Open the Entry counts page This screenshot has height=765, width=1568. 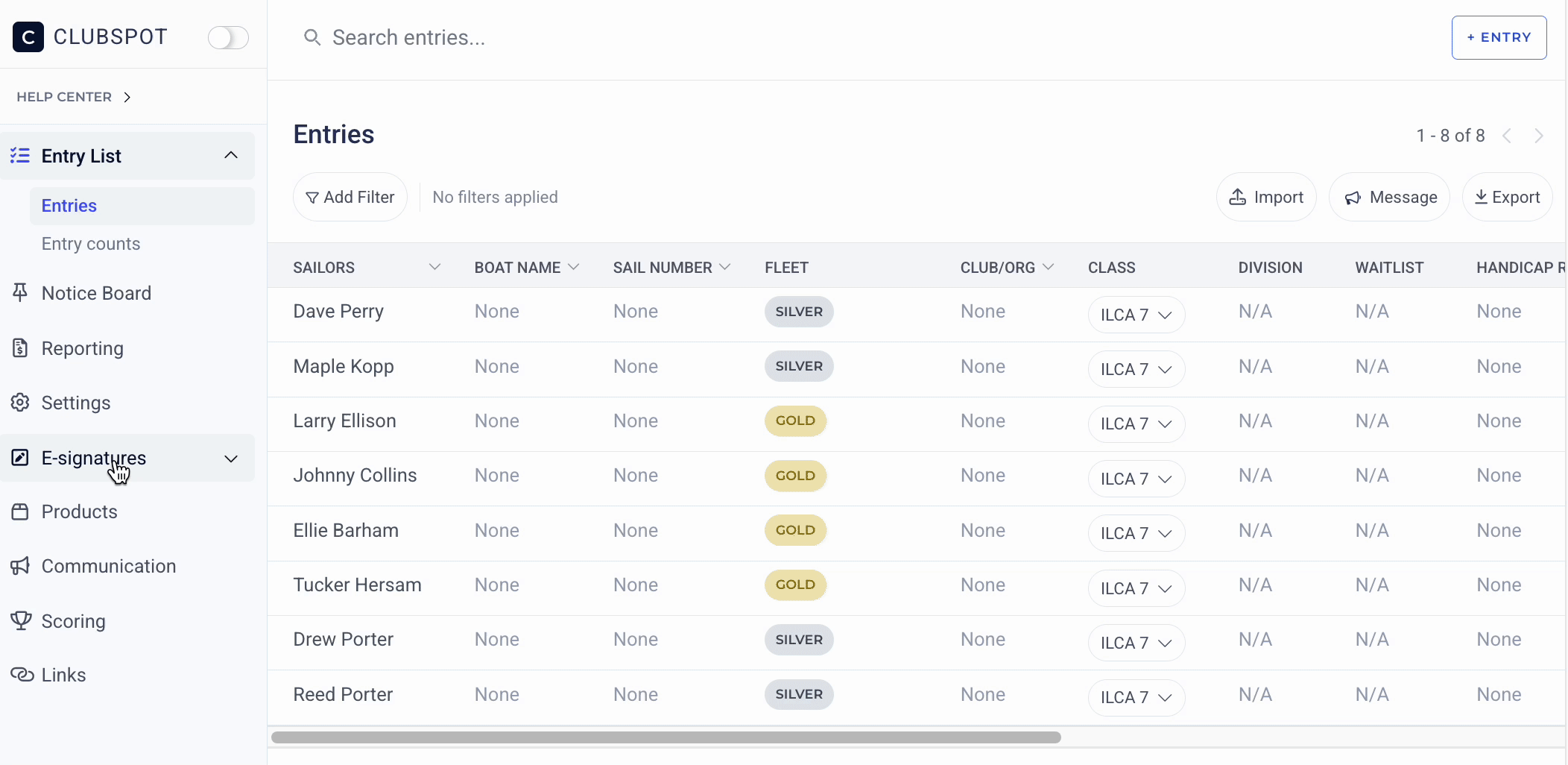(x=91, y=244)
